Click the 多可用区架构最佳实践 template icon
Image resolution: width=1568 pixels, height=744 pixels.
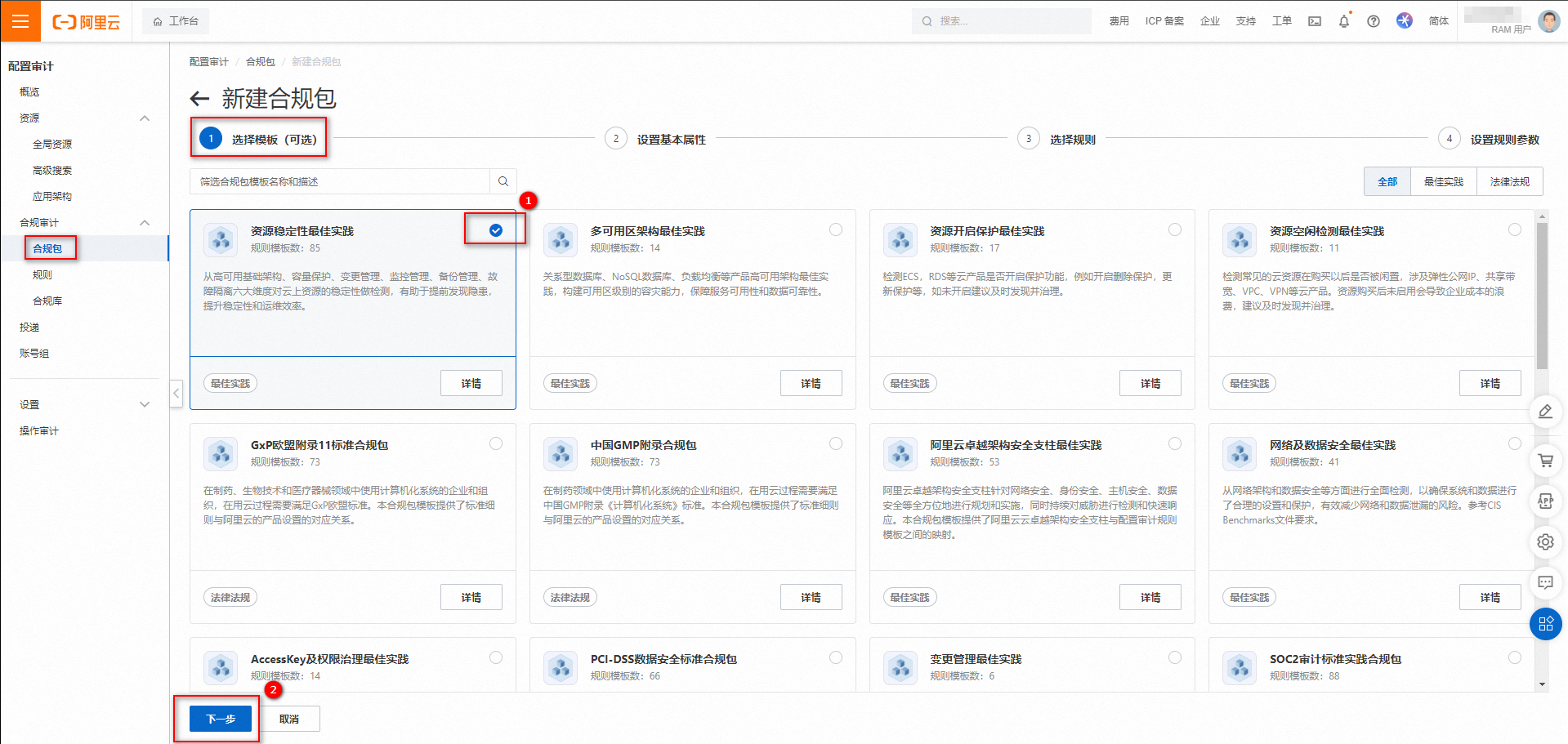561,239
